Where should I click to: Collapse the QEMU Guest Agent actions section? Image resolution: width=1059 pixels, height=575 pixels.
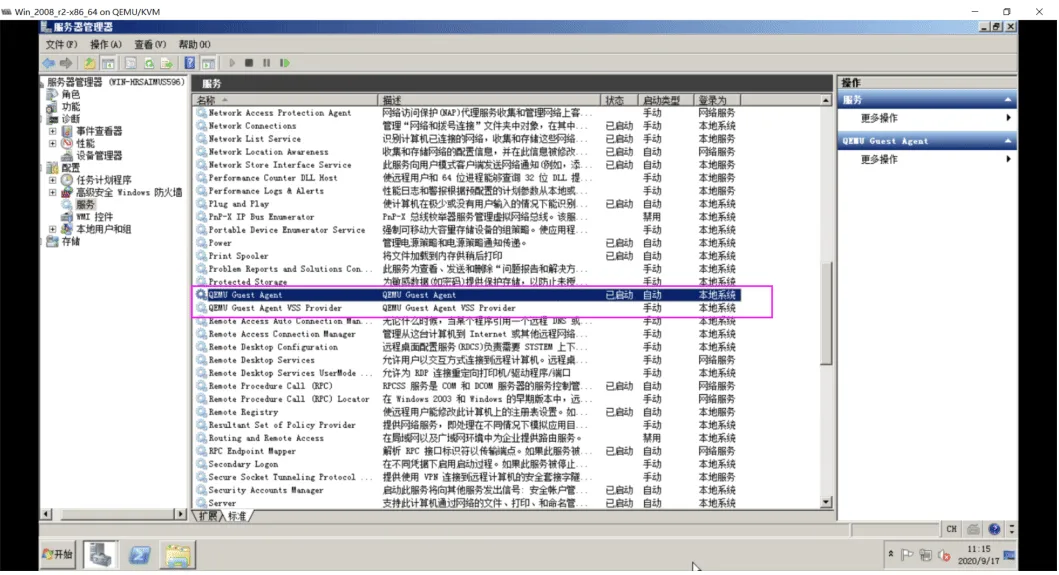click(x=1008, y=141)
